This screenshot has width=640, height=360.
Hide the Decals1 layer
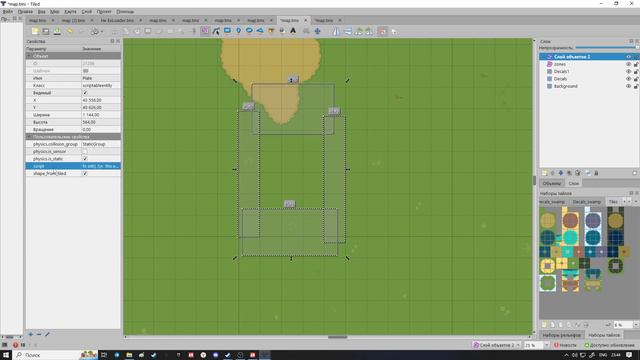629,71
